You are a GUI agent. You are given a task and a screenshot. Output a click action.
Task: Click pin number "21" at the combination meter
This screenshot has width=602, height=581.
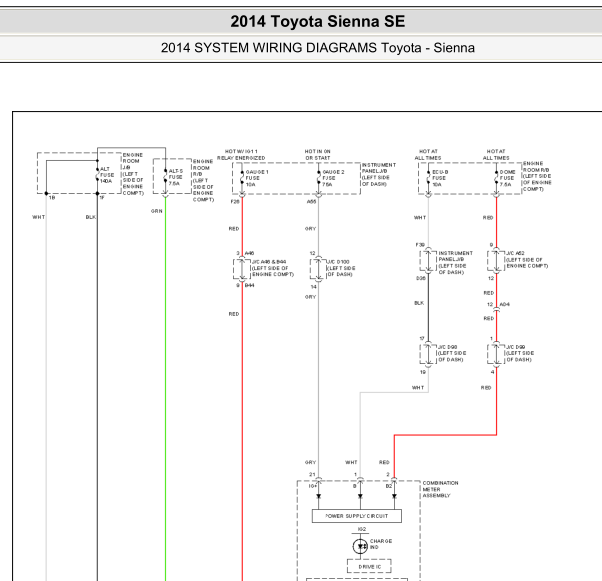(312, 475)
